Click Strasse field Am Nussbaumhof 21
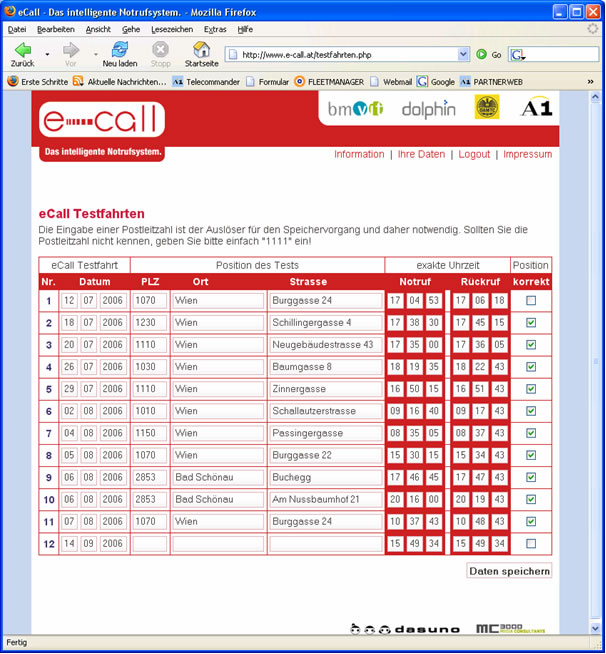Image resolution: width=606 pixels, height=654 pixels. click(326, 500)
